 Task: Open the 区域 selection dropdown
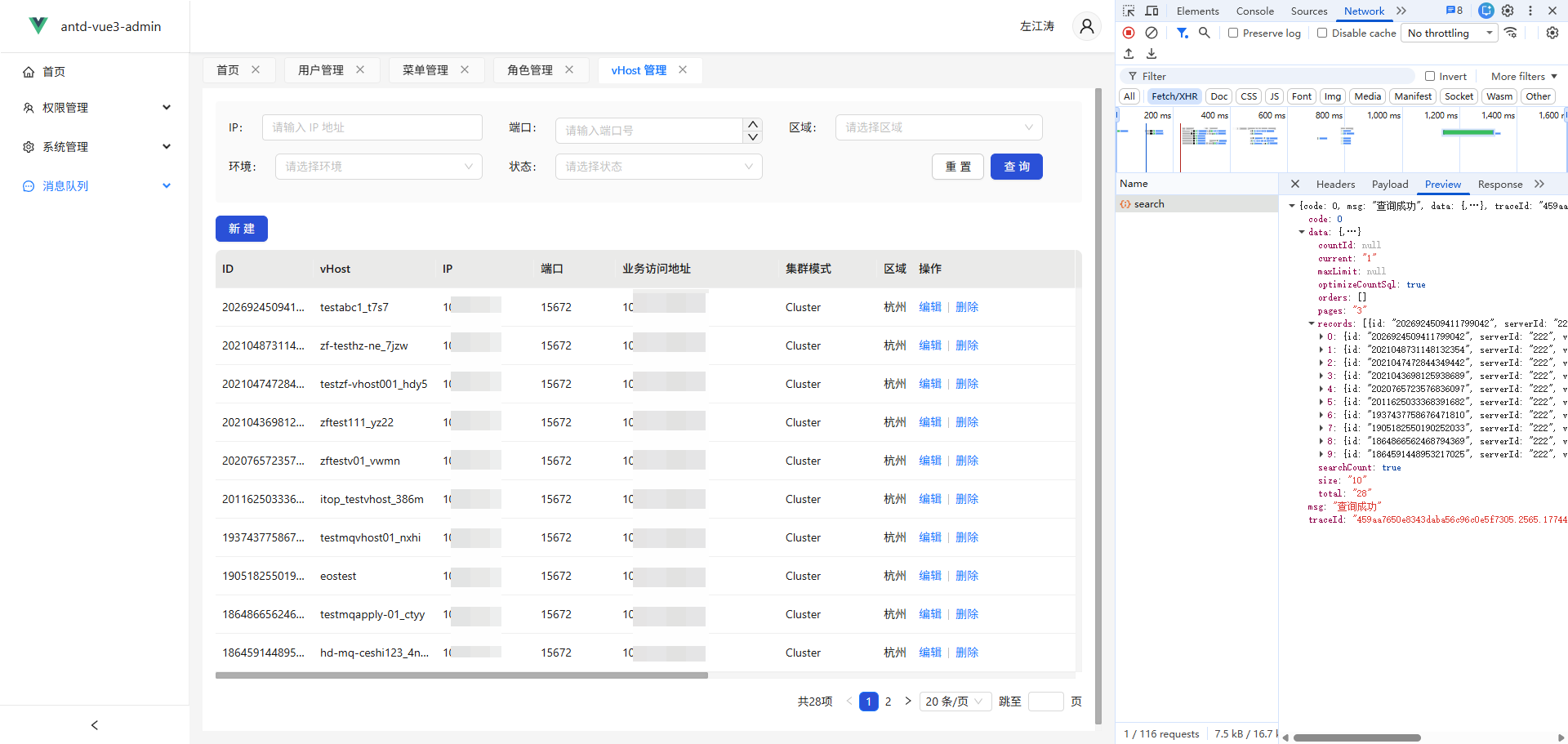click(x=938, y=127)
